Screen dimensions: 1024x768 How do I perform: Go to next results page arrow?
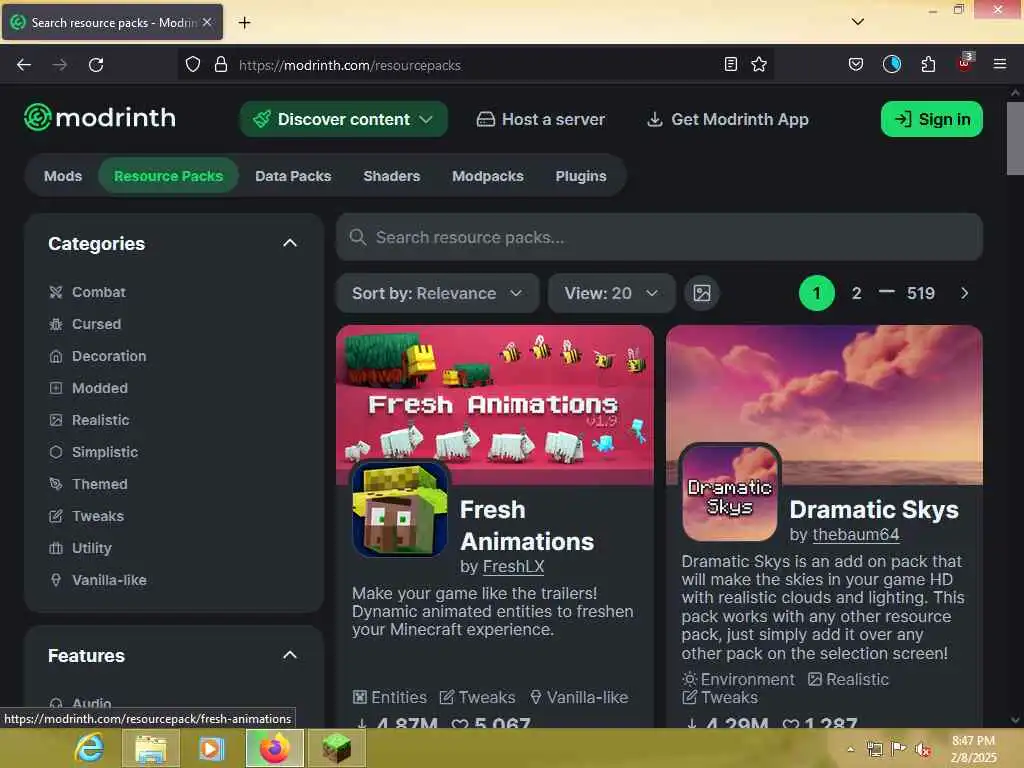coord(965,293)
